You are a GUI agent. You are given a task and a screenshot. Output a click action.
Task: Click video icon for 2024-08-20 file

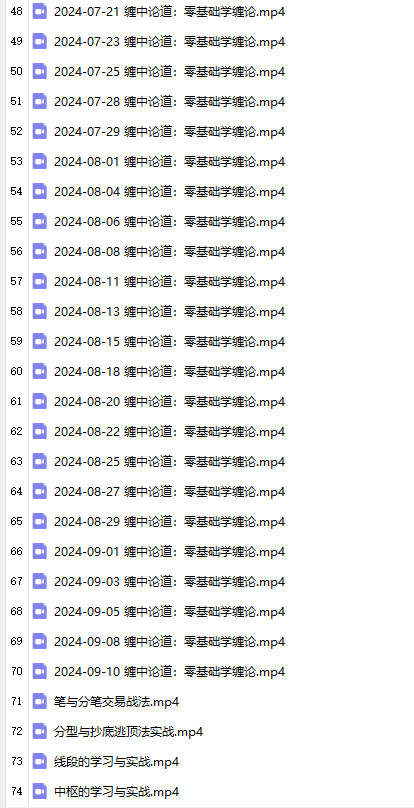point(40,401)
